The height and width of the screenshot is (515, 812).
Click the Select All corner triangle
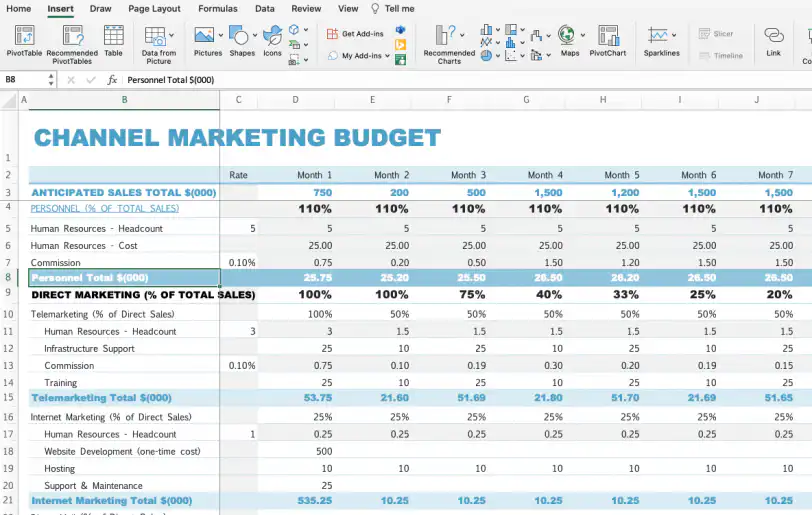pos(9,101)
